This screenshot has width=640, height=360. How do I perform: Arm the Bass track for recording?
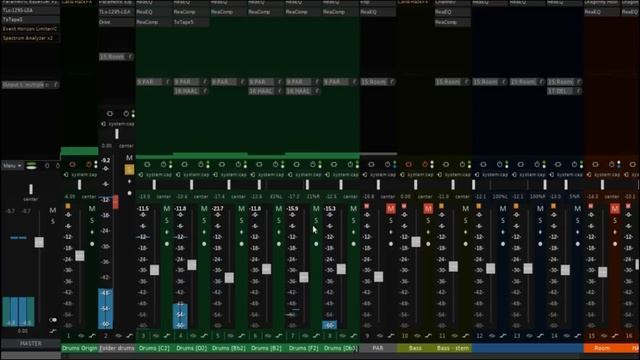(x=408, y=164)
